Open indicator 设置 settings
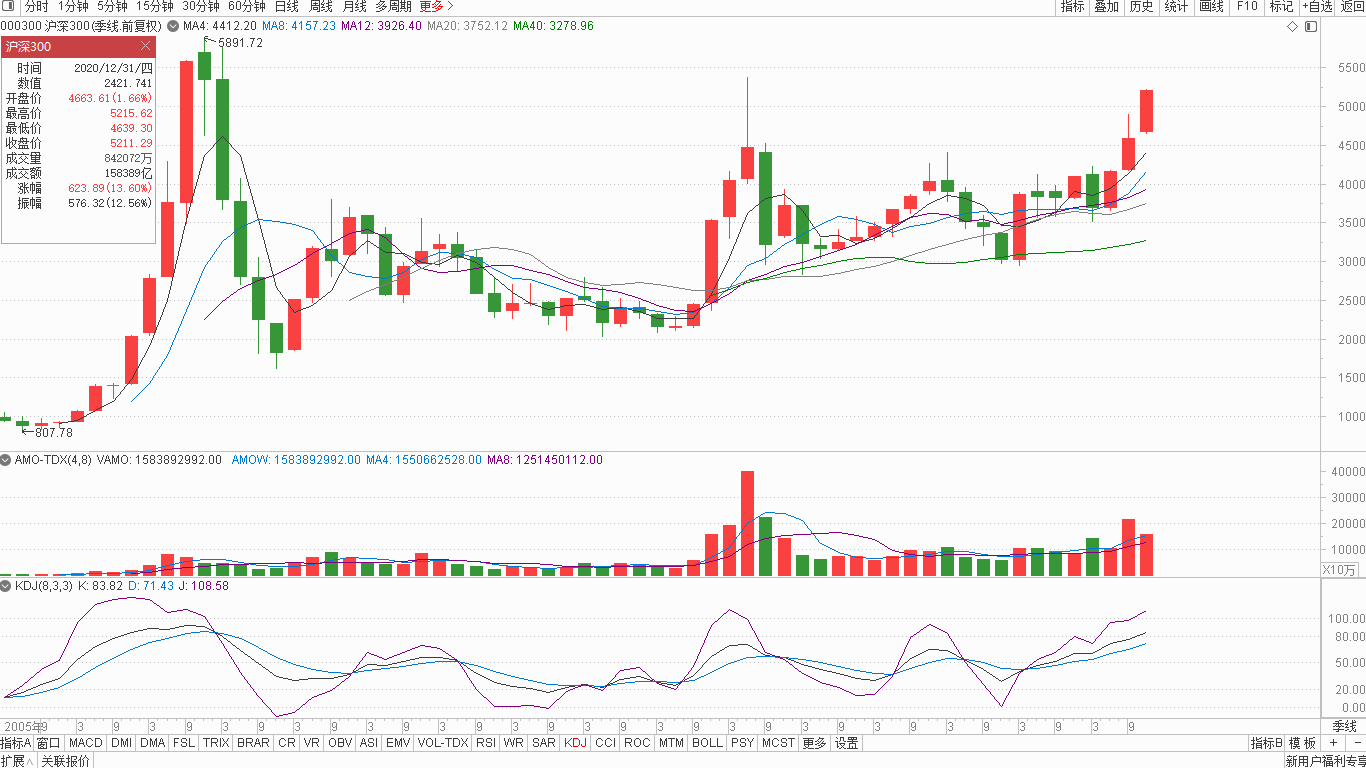Viewport: 1366px width, 768px height. pos(847,743)
